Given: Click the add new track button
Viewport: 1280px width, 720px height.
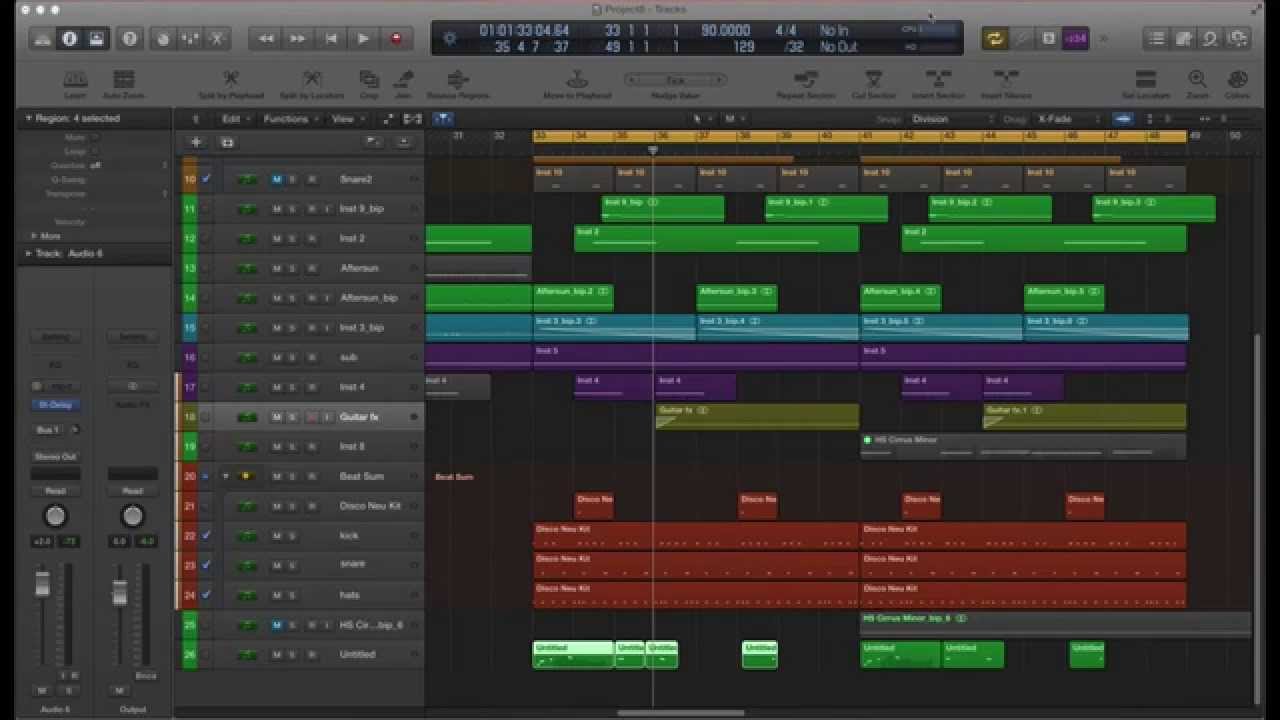Looking at the screenshot, I should (196, 142).
